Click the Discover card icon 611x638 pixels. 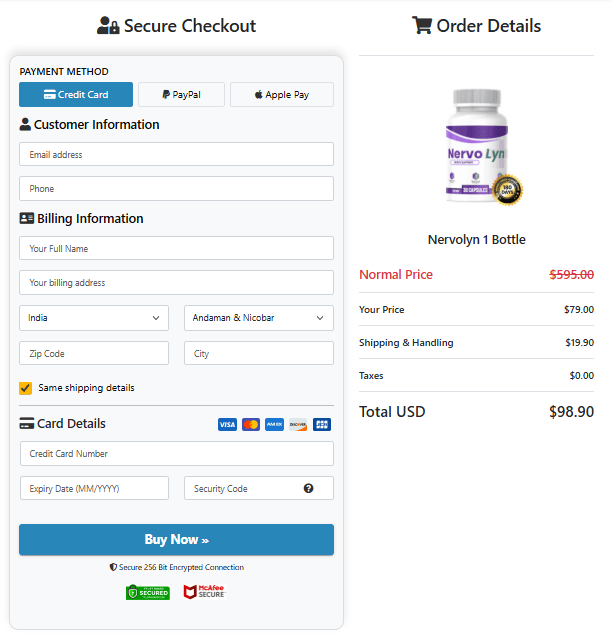[x=298, y=425]
